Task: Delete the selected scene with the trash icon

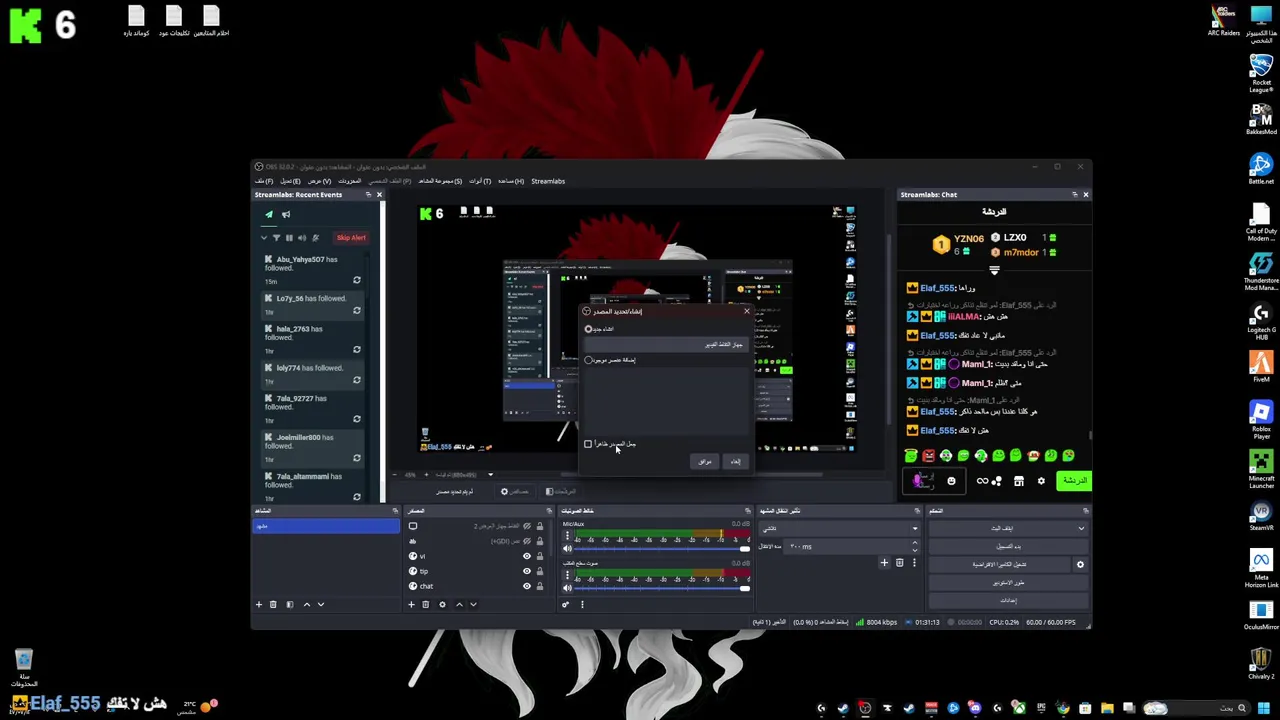Action: click(273, 604)
